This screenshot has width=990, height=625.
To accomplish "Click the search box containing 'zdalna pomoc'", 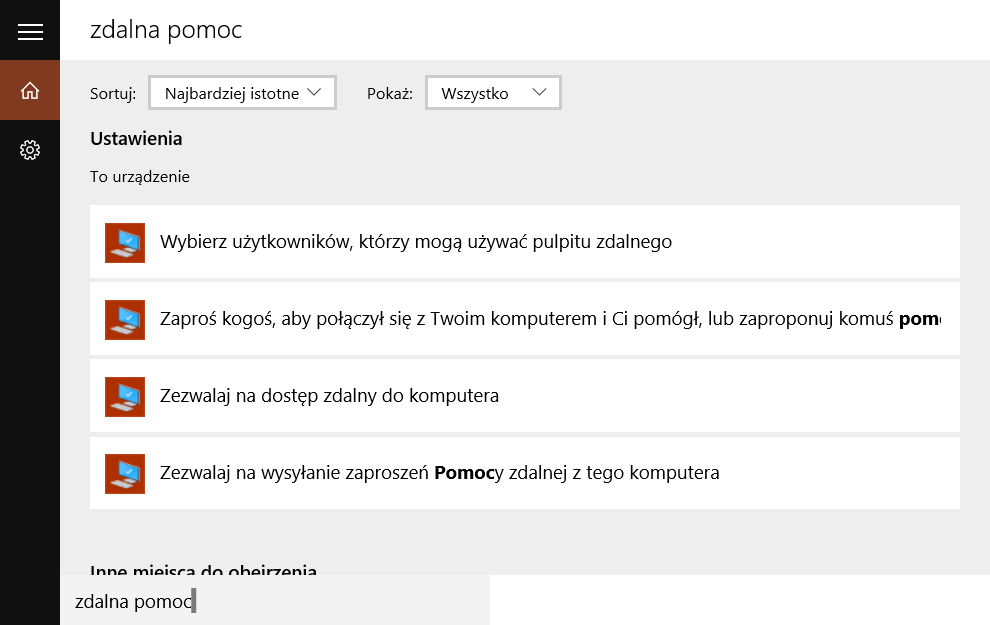I will point(275,602).
